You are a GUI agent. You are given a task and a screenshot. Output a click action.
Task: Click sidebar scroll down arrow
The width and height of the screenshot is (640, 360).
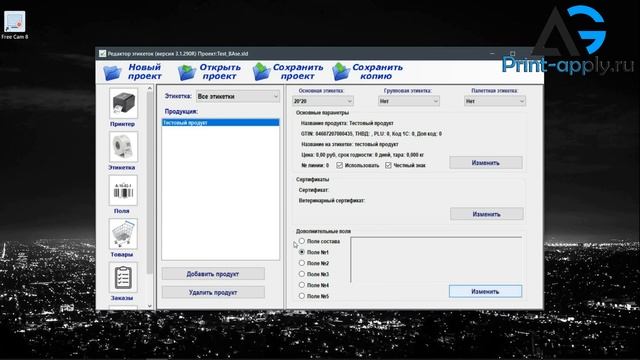click(150, 306)
